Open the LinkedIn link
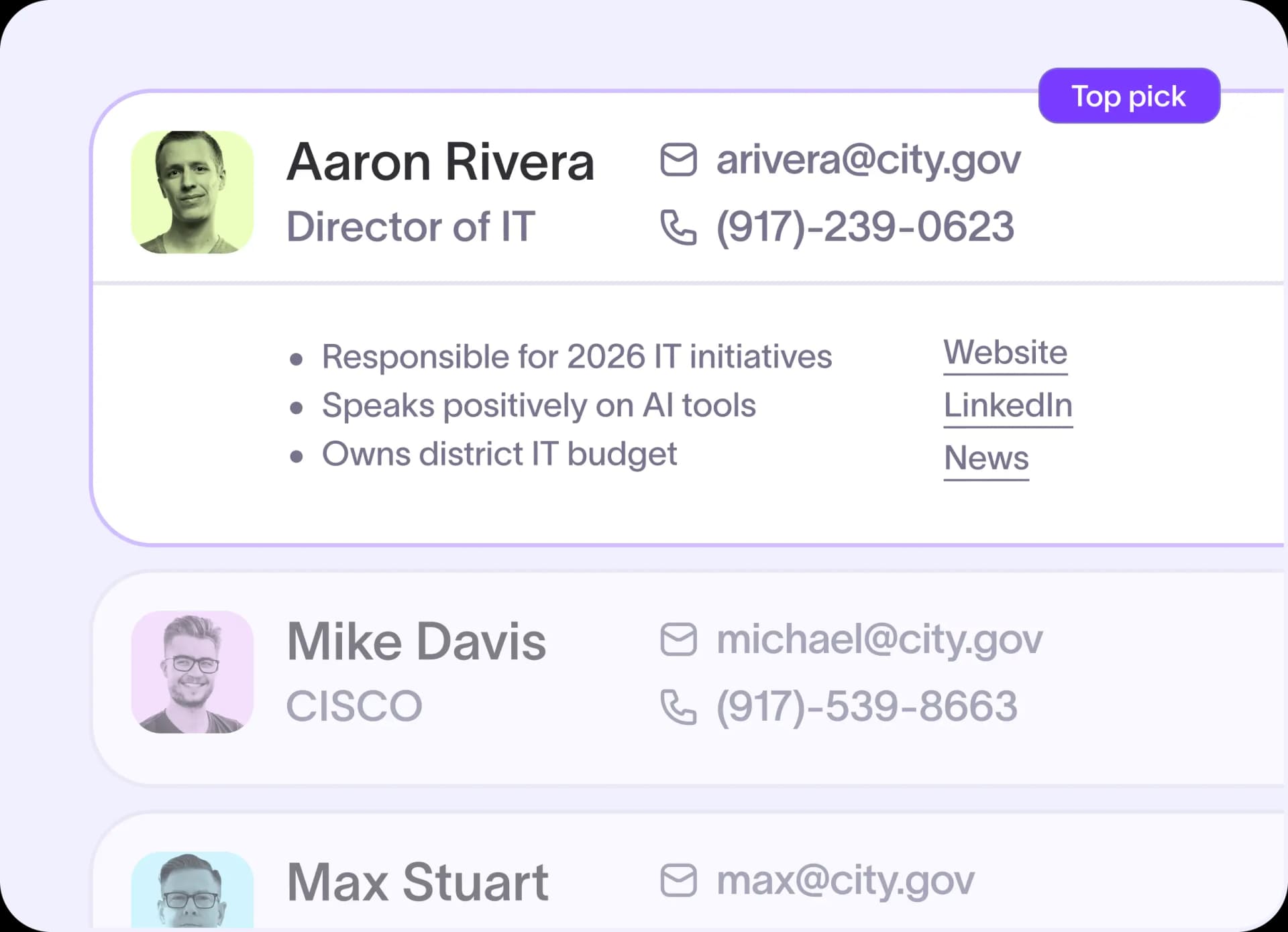 tap(1008, 406)
